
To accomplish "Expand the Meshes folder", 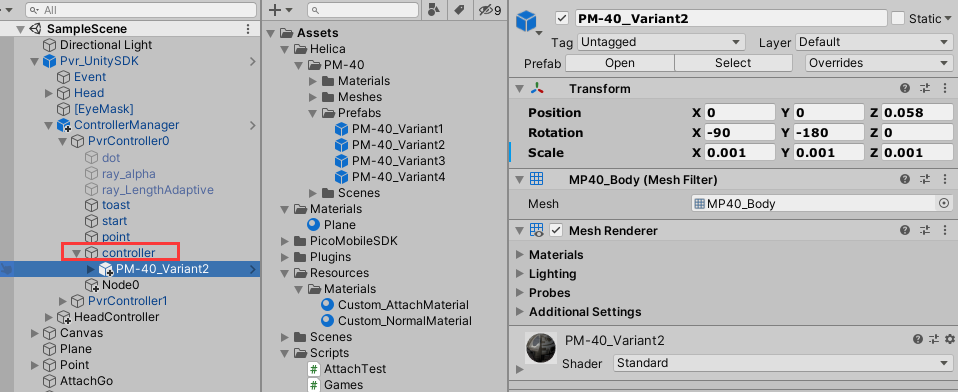I will click(313, 97).
